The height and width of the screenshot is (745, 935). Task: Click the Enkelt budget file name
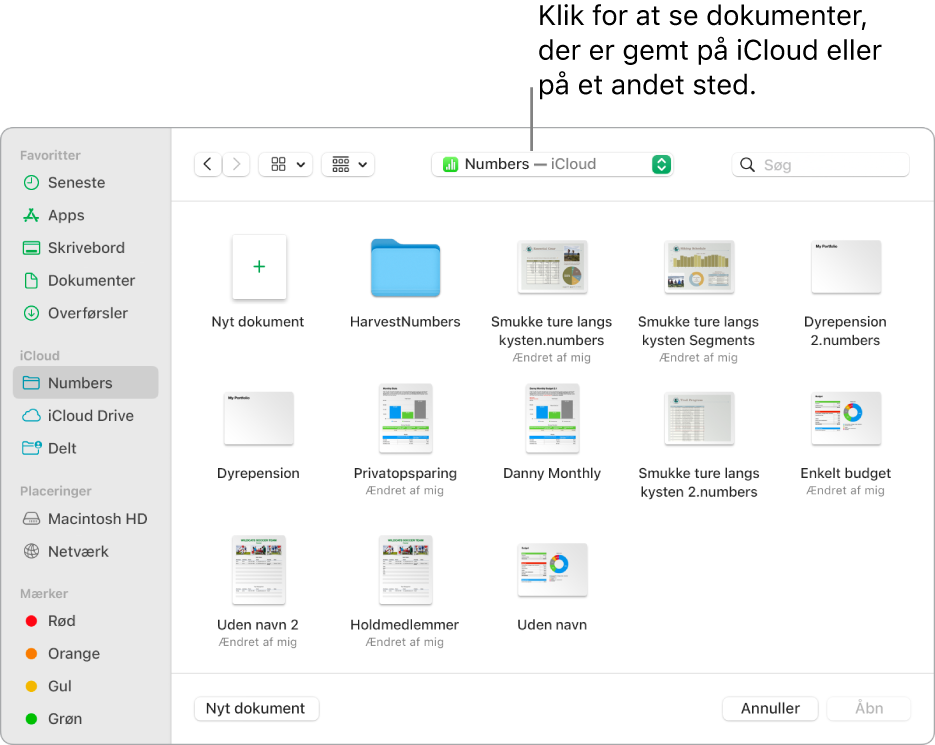[846, 473]
